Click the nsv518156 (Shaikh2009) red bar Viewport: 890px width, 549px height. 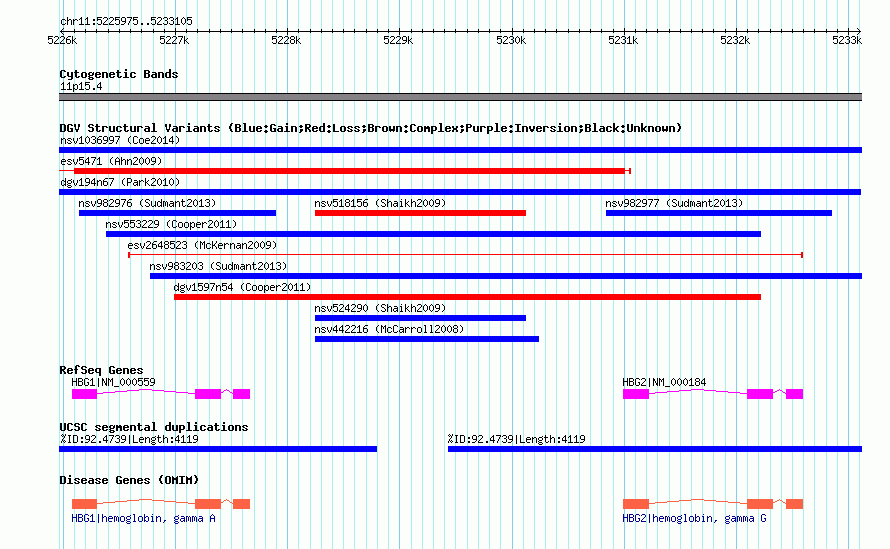point(421,213)
